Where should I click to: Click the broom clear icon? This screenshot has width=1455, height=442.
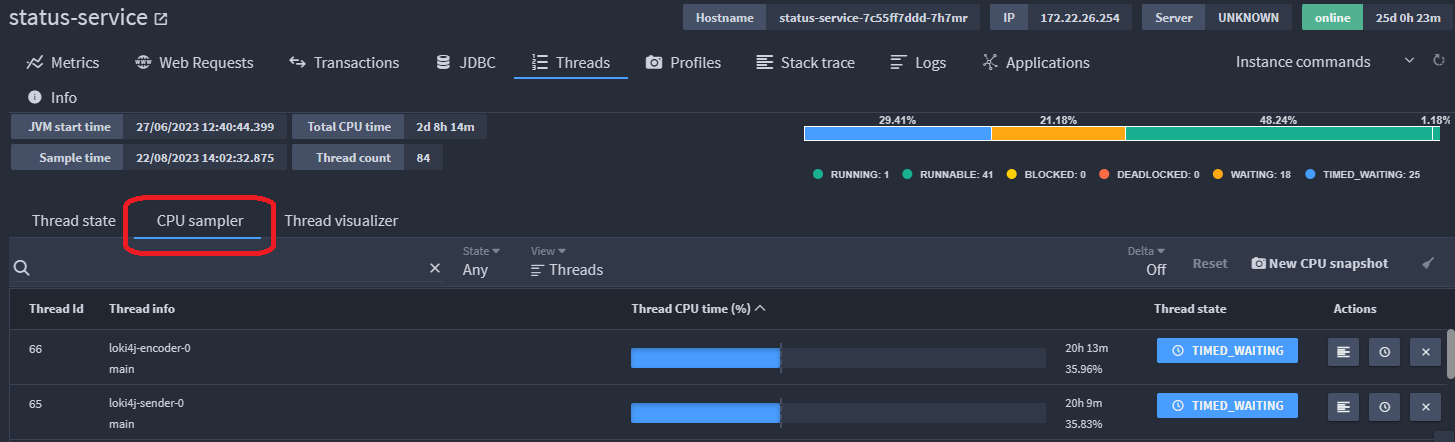(1428, 263)
